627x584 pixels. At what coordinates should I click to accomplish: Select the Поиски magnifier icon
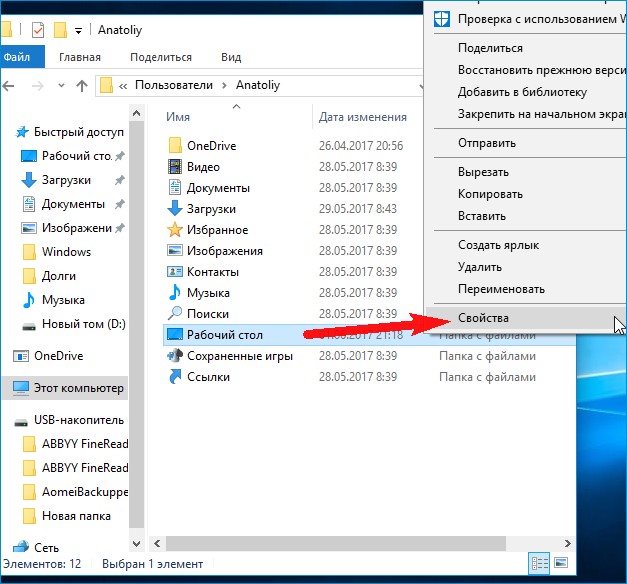tap(175, 314)
